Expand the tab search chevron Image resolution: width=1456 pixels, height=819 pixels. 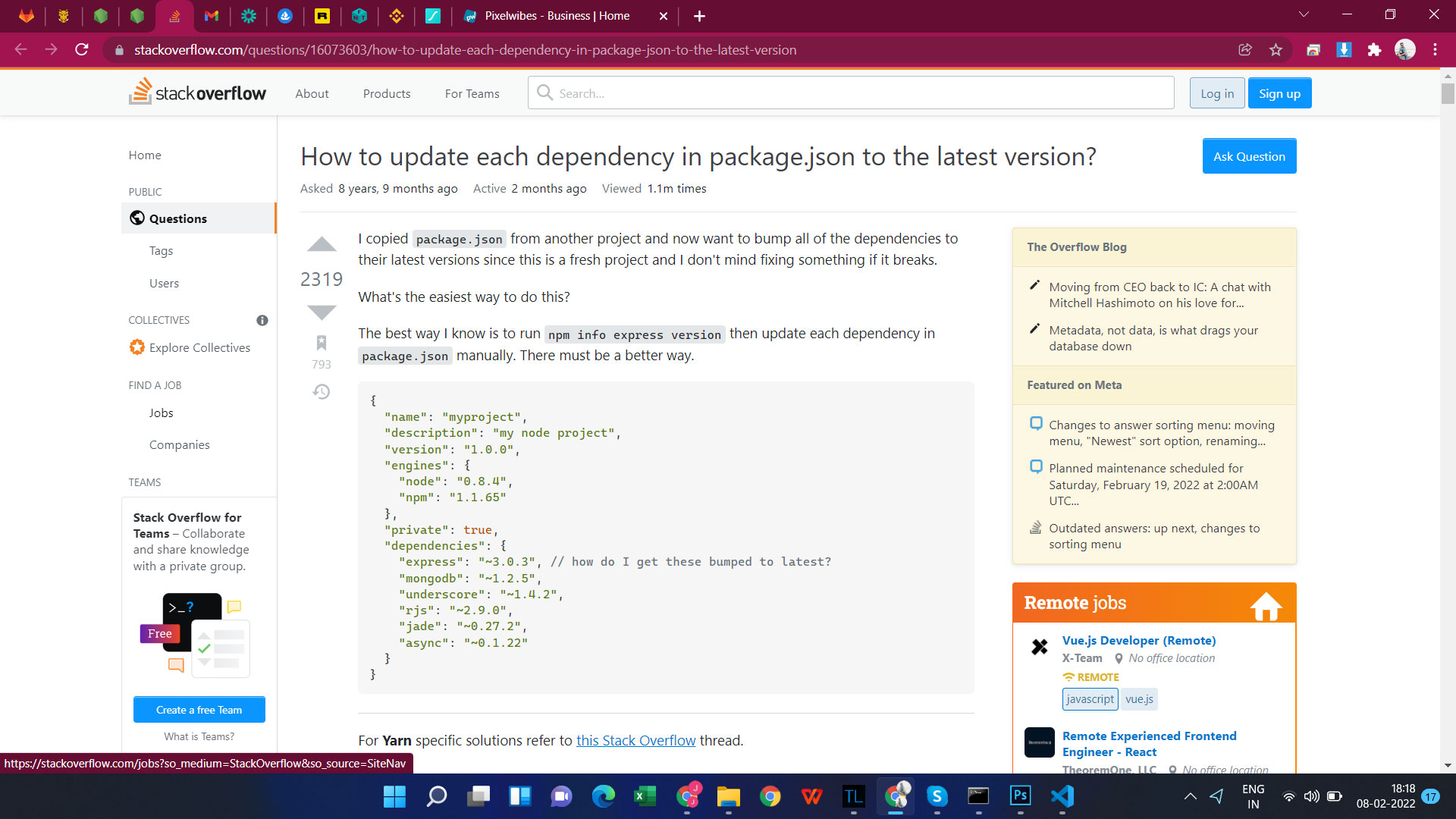click(x=1304, y=15)
